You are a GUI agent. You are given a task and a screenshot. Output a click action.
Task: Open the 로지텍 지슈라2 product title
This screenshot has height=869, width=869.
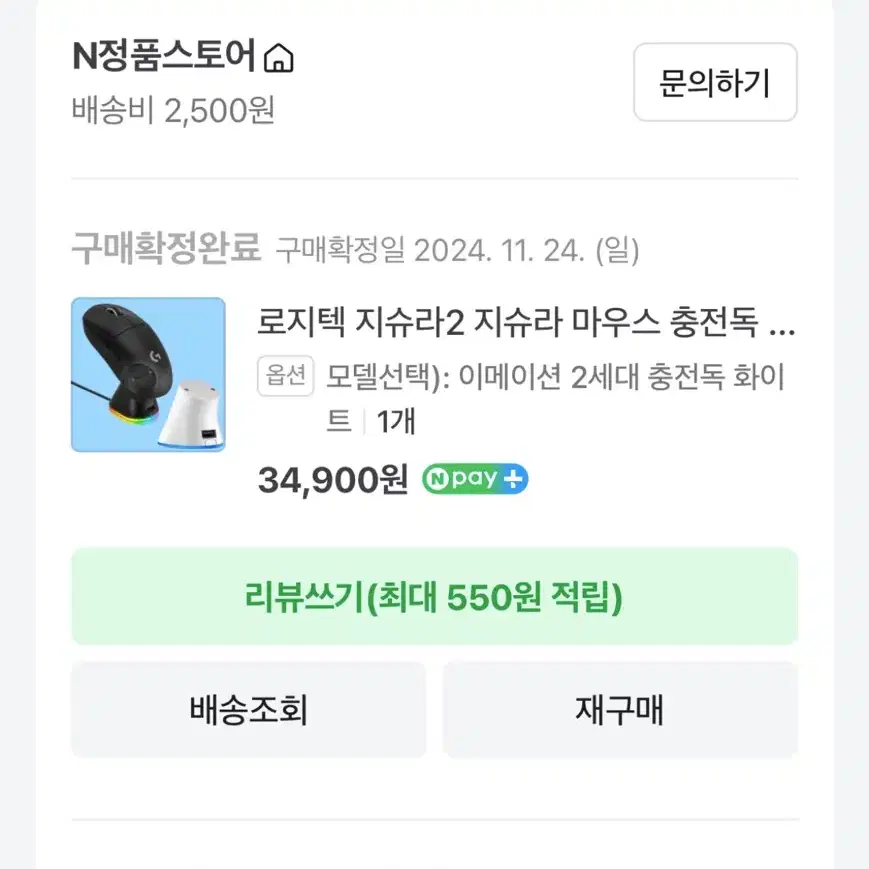tap(526, 322)
